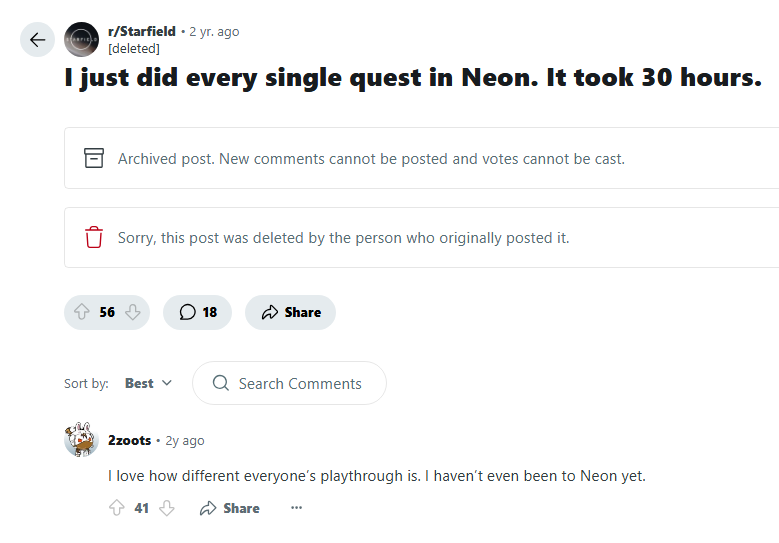Open the post's 18 comments button

coord(198,312)
